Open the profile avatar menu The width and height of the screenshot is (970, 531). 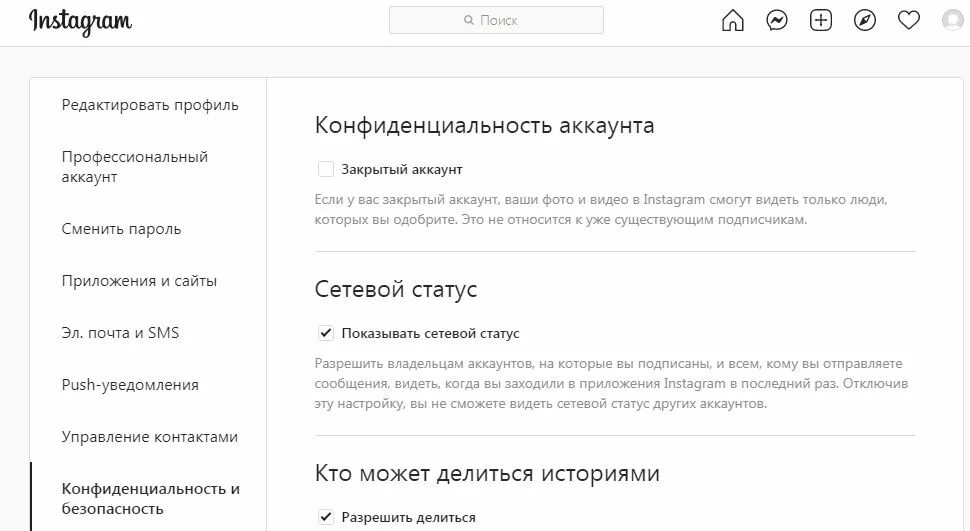(x=953, y=20)
